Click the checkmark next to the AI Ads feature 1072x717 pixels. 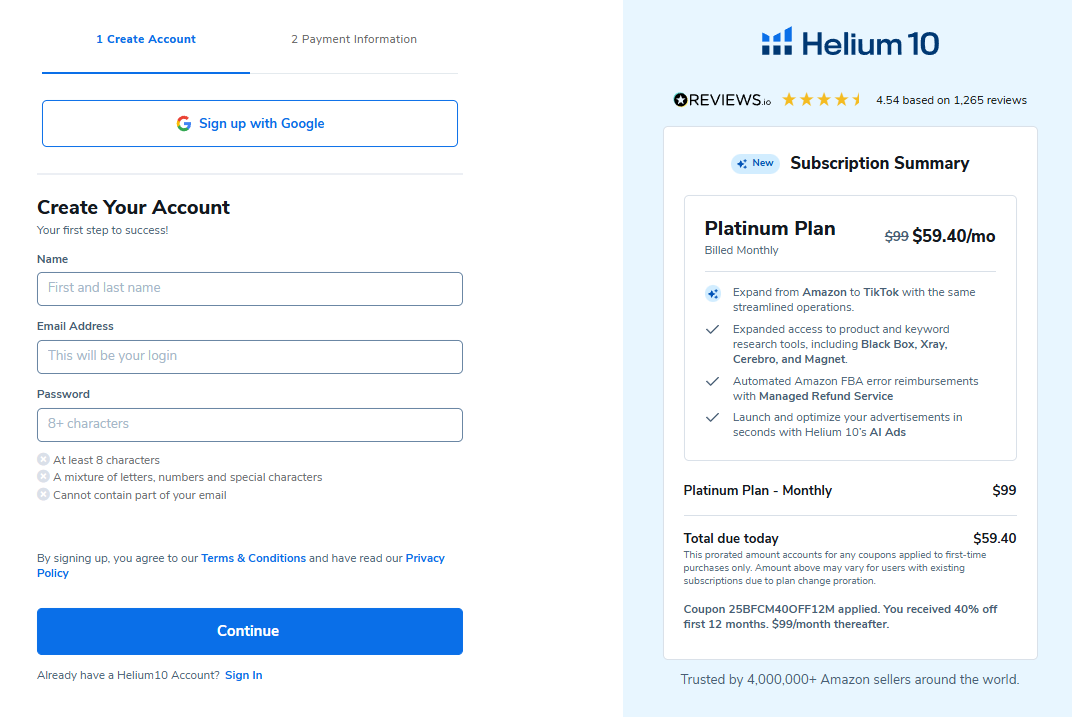point(712,418)
